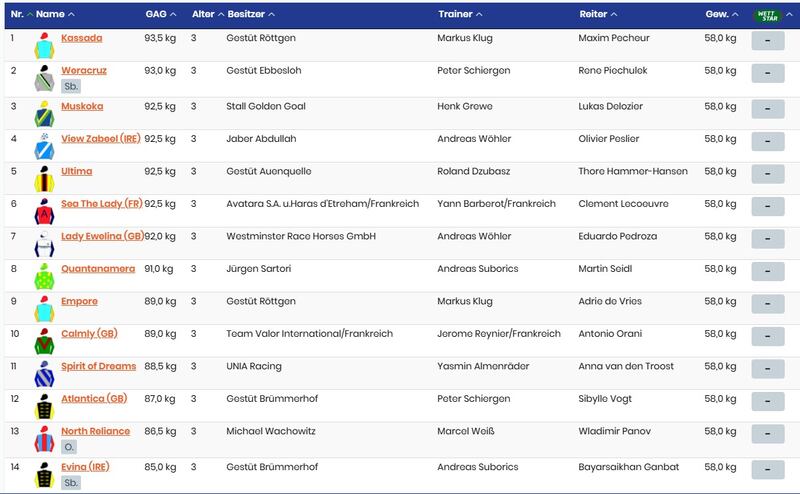Click Weracruz's grey jockey silk icon
The height and width of the screenshot is (494, 800).
click(x=44, y=78)
